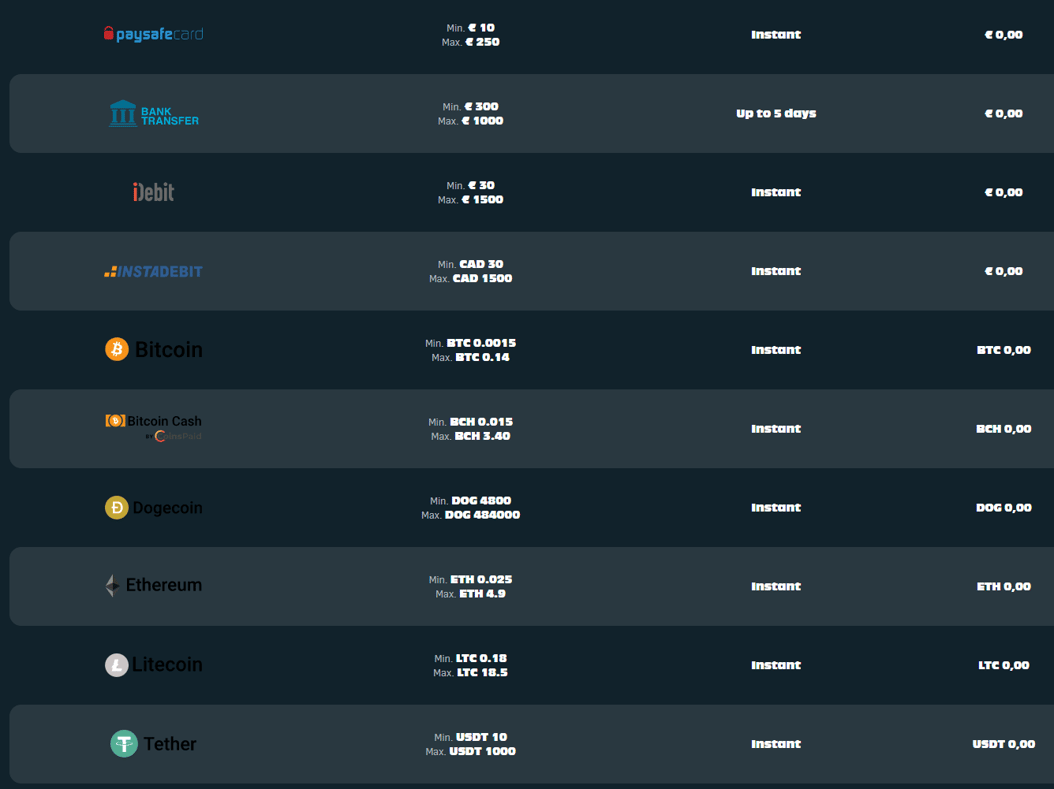Click the orange Bitcoin coin icon
This screenshot has width=1054, height=789.
coord(117,349)
